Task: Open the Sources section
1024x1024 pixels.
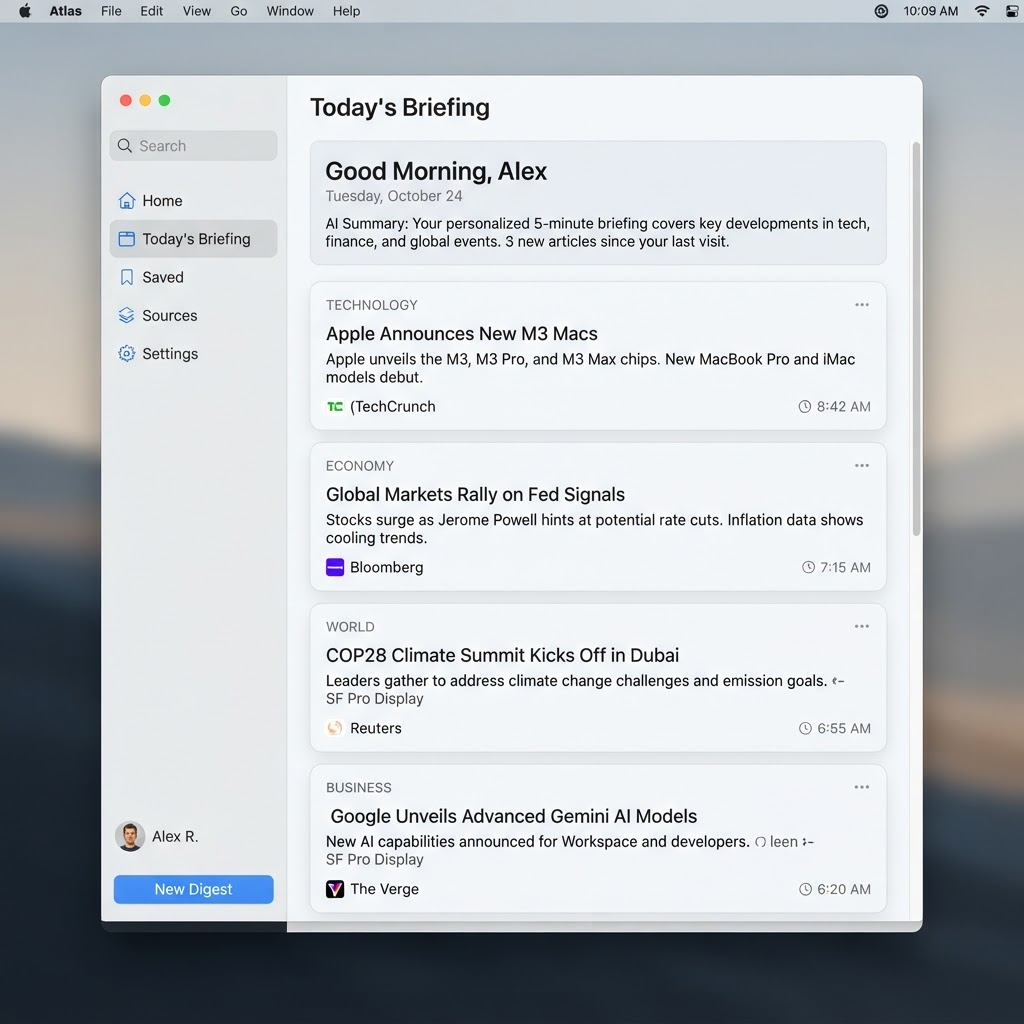Action: [x=193, y=315]
